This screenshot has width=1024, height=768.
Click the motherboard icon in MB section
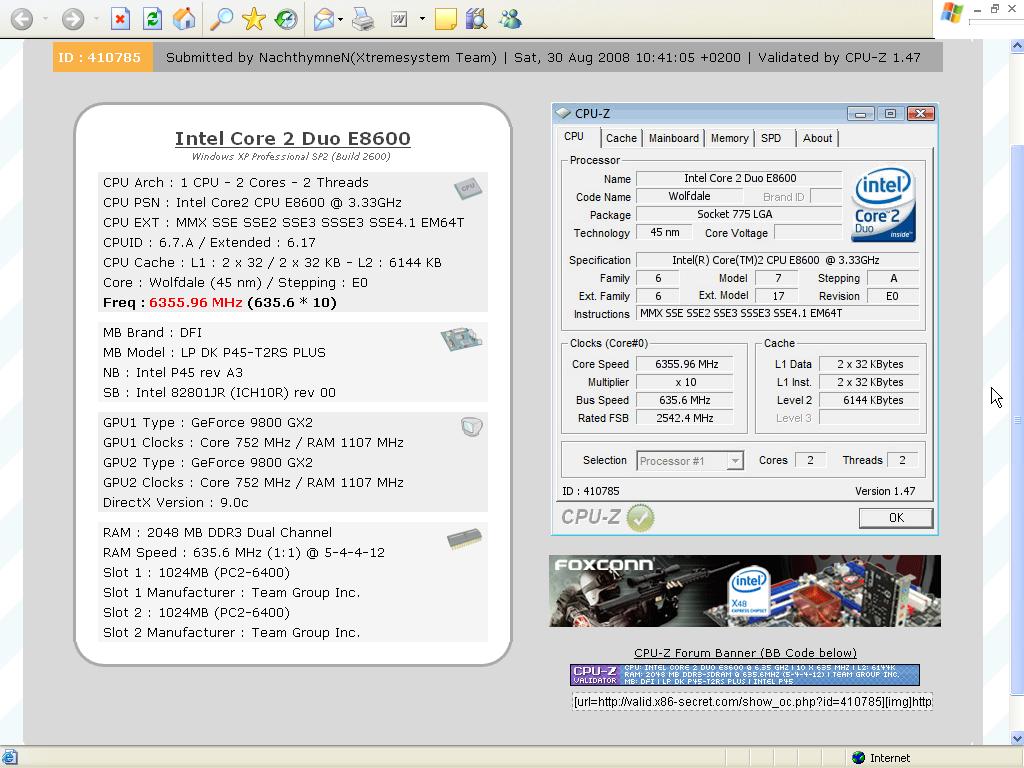tap(460, 339)
